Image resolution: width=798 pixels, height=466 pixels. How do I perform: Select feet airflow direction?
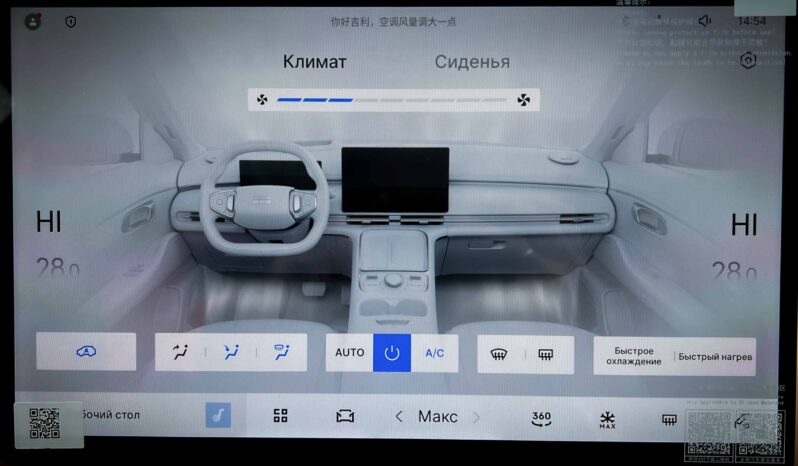coord(281,352)
